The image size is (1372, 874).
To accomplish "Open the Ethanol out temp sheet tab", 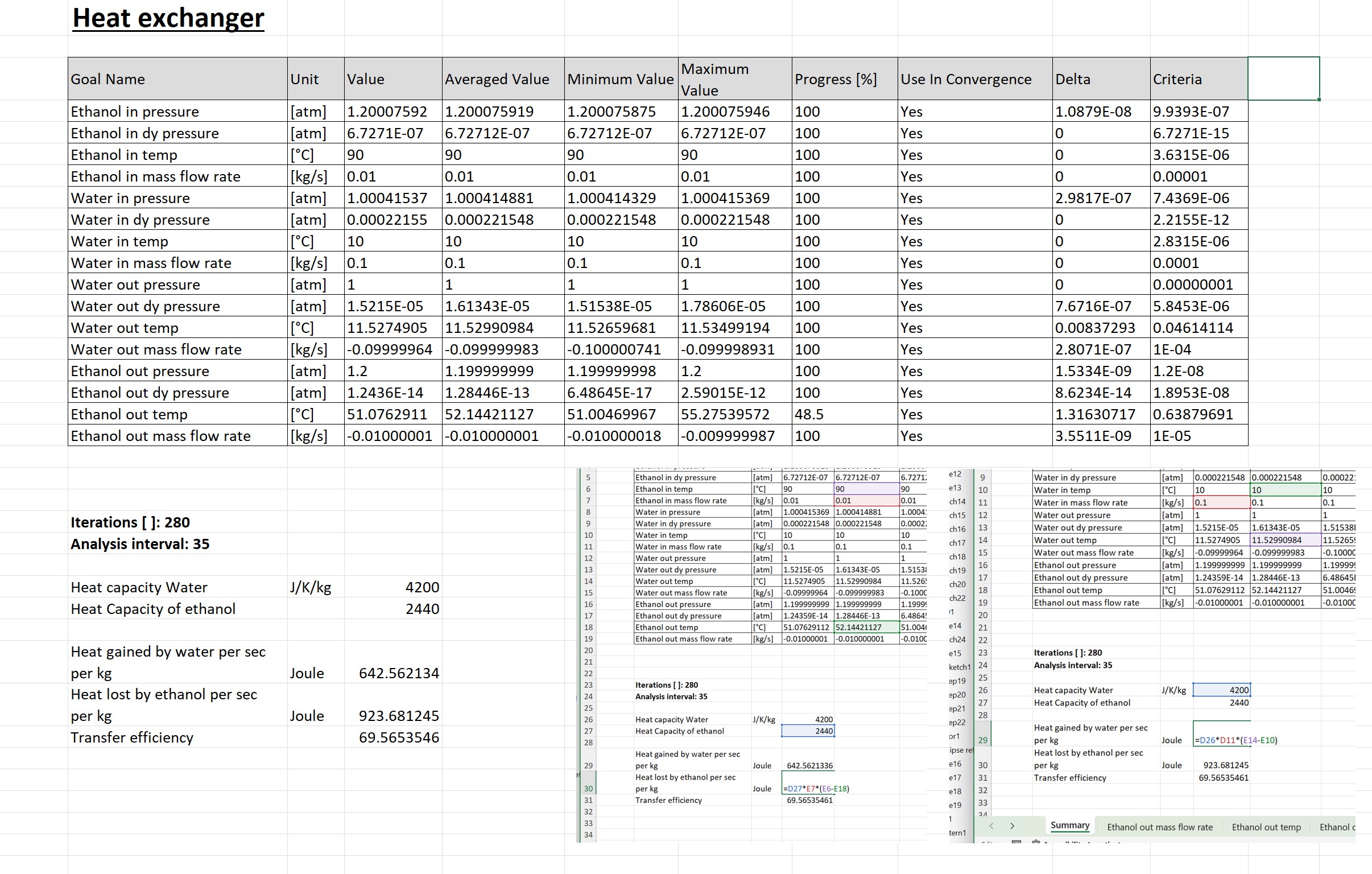I will 1266,827.
